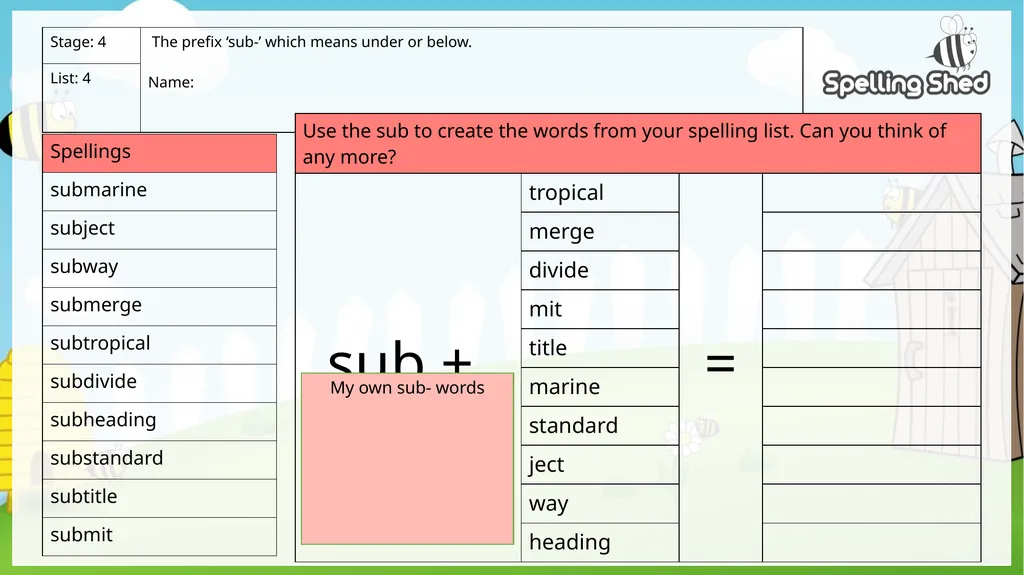This screenshot has width=1024, height=575.
Task: Click the large 'sub +' text
Action: [400, 359]
